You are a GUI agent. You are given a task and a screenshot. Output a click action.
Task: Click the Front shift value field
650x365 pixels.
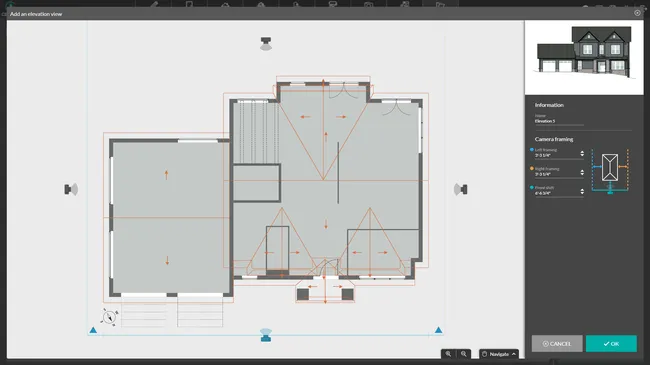coord(556,193)
